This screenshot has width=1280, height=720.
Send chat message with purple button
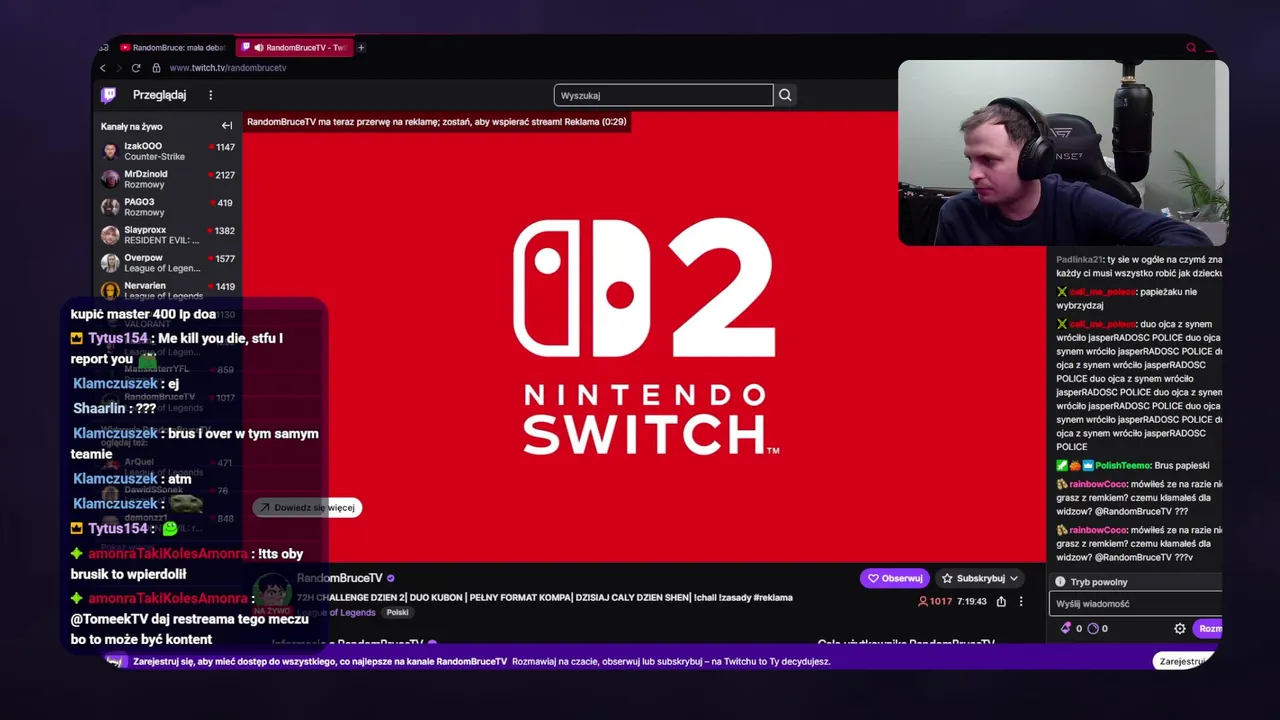coord(1209,628)
